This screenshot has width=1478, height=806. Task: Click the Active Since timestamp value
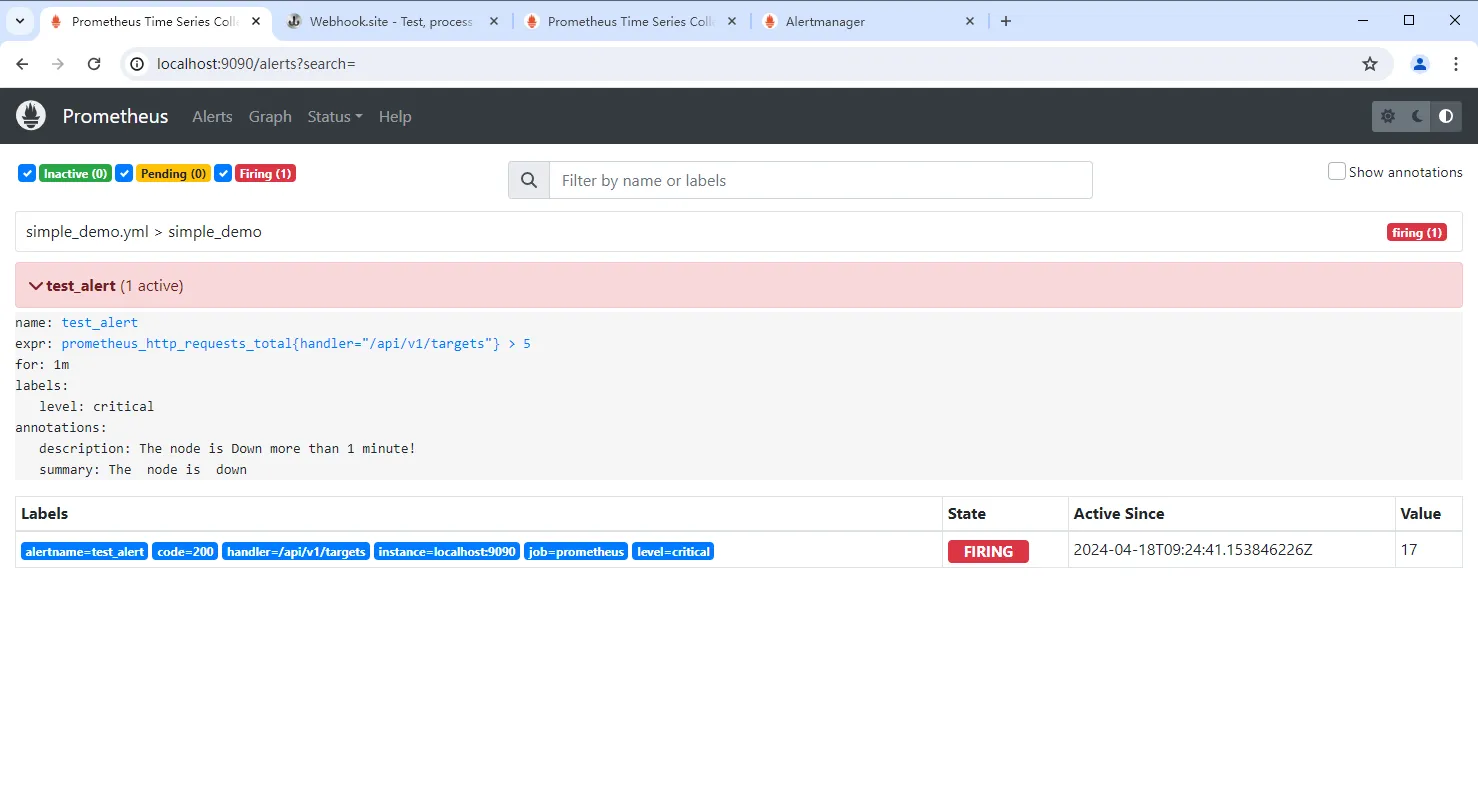[1193, 549]
